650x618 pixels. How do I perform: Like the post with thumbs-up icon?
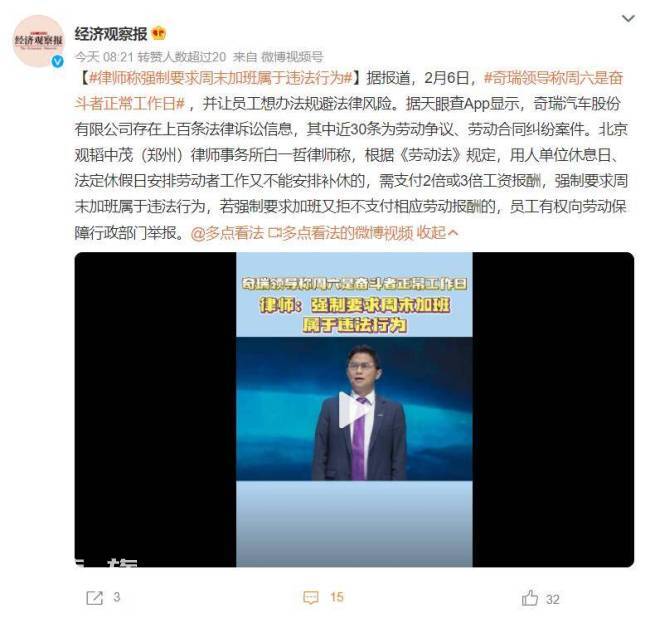click(x=529, y=598)
